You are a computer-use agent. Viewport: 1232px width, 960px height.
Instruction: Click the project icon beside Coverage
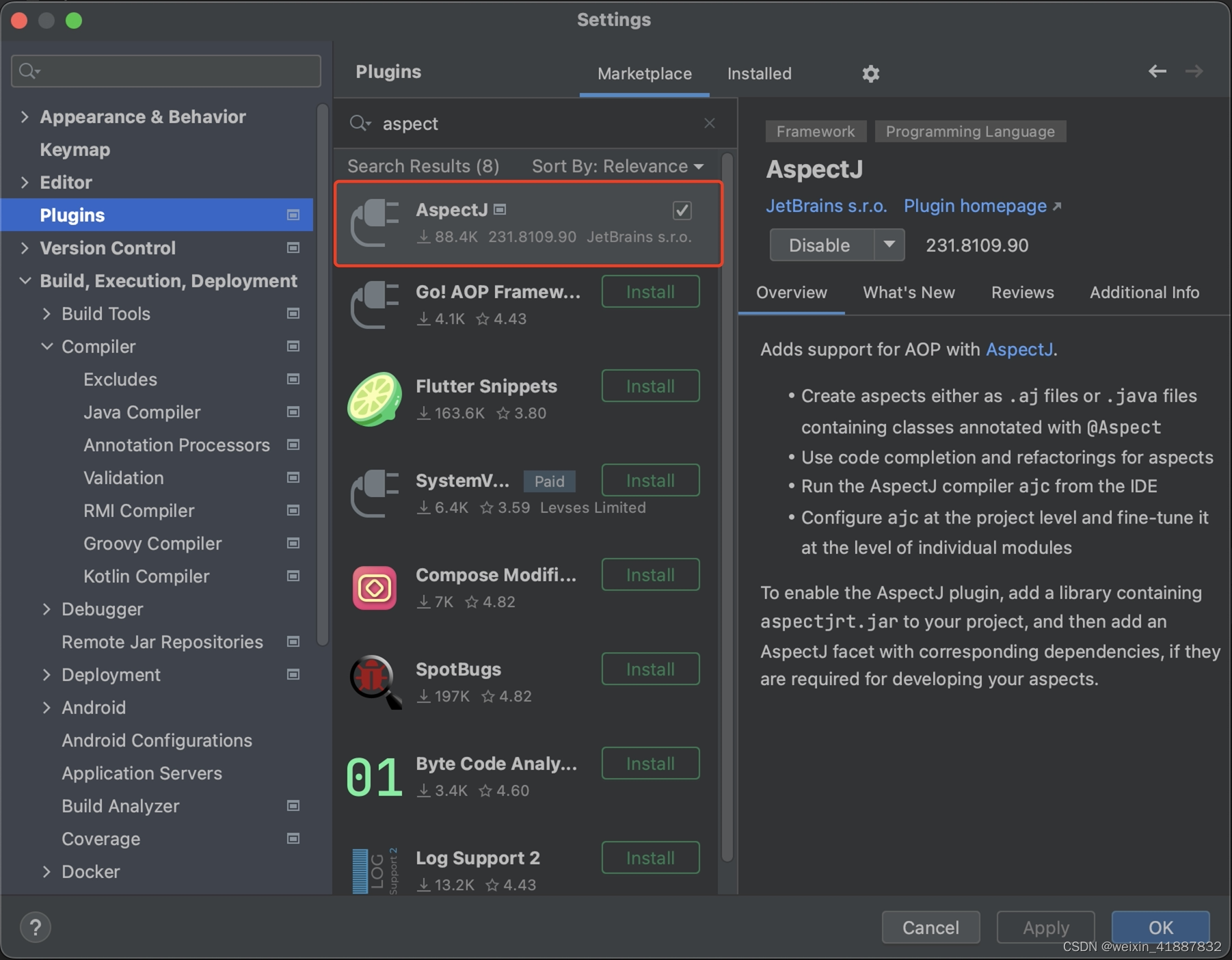pyautogui.click(x=293, y=839)
